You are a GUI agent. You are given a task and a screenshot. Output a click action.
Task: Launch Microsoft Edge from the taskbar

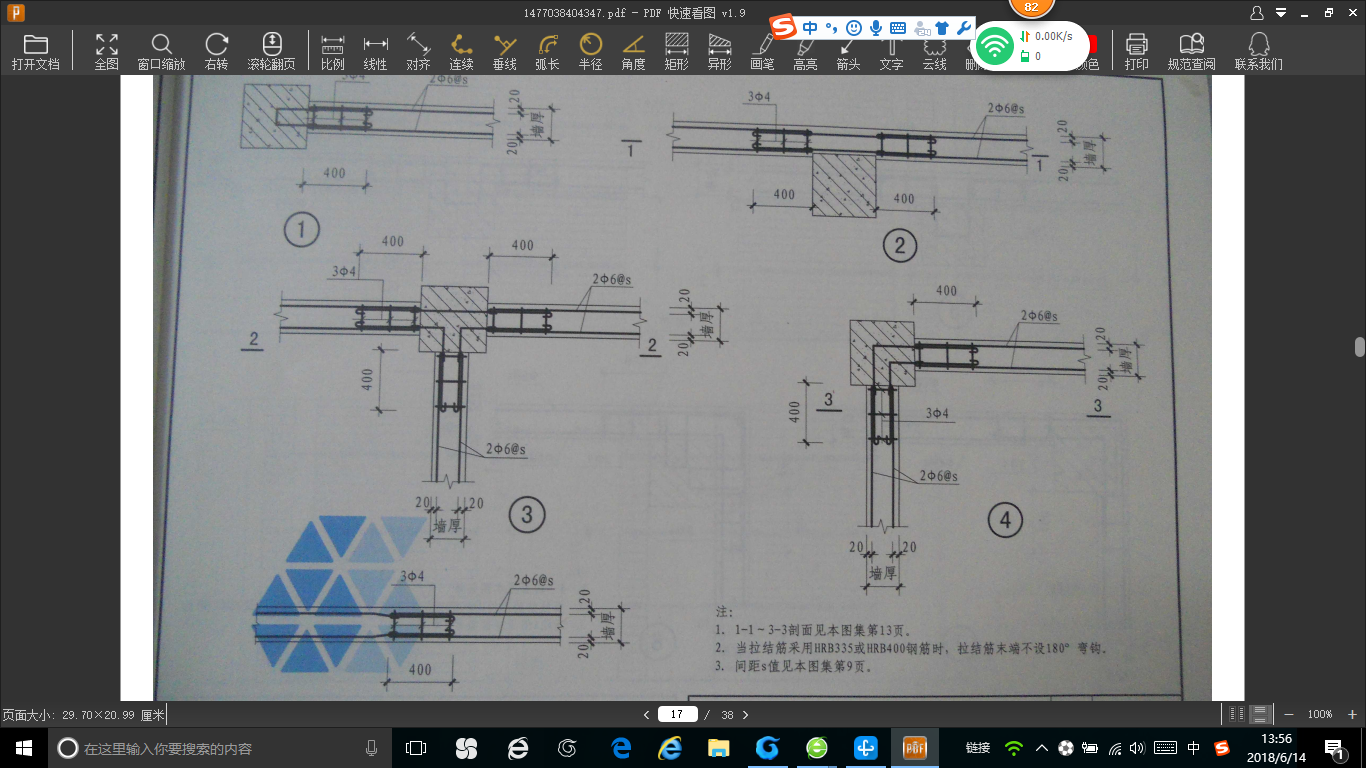(620, 747)
